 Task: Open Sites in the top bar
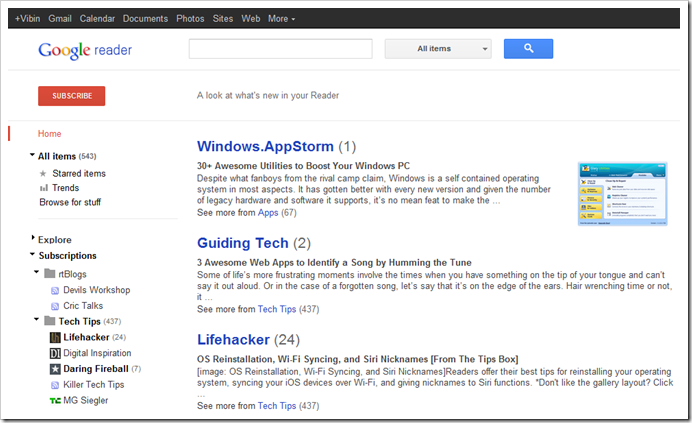(x=223, y=19)
